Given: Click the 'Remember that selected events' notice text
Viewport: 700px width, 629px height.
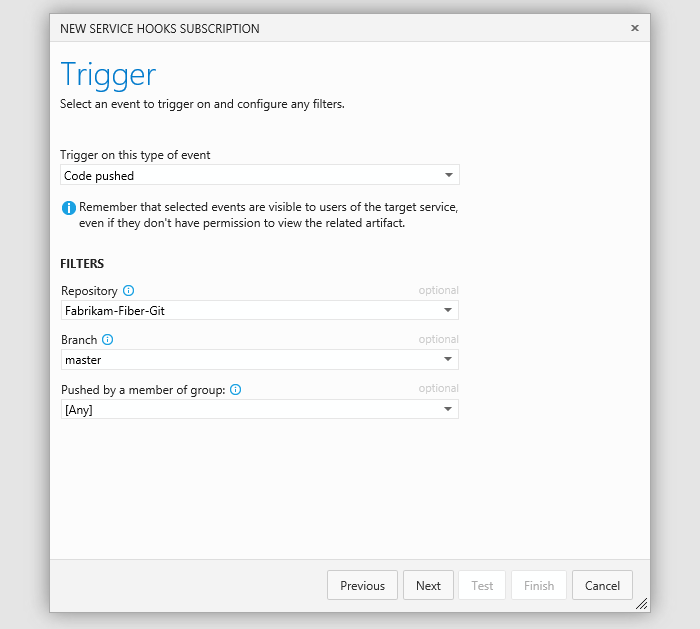Looking at the screenshot, I should tap(268, 215).
